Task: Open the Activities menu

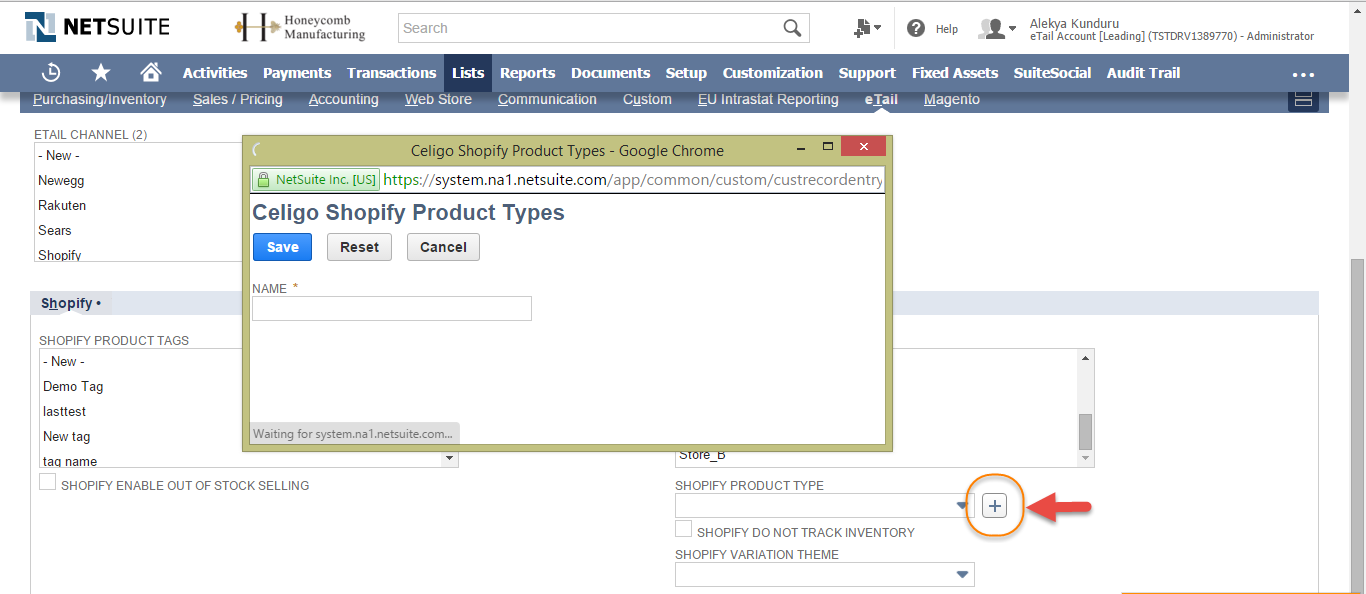Action: 215,73
